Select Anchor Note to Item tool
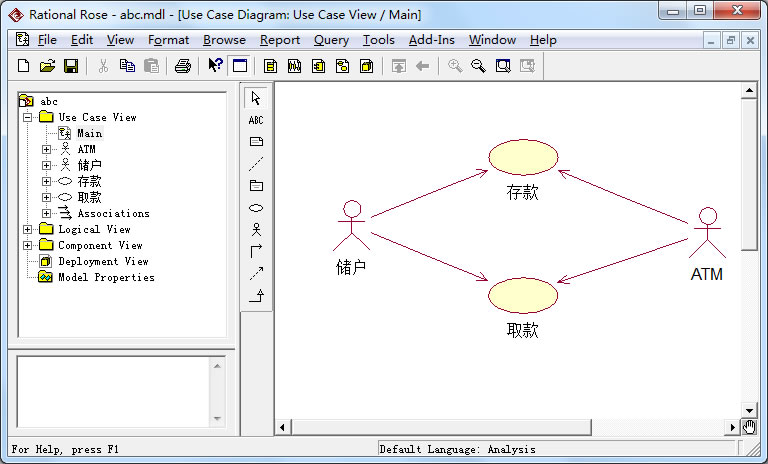The width and height of the screenshot is (768, 464). [x=256, y=164]
